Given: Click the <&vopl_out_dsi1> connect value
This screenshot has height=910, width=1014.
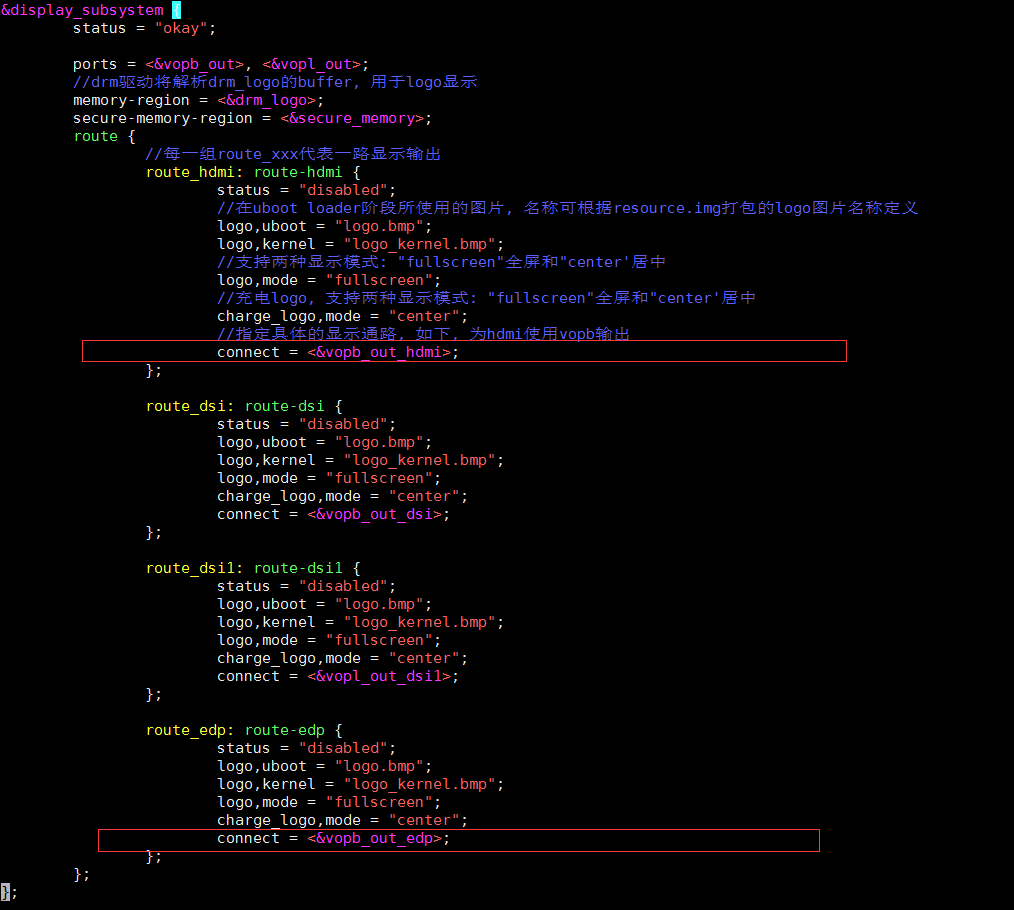Looking at the screenshot, I should pos(379,677).
